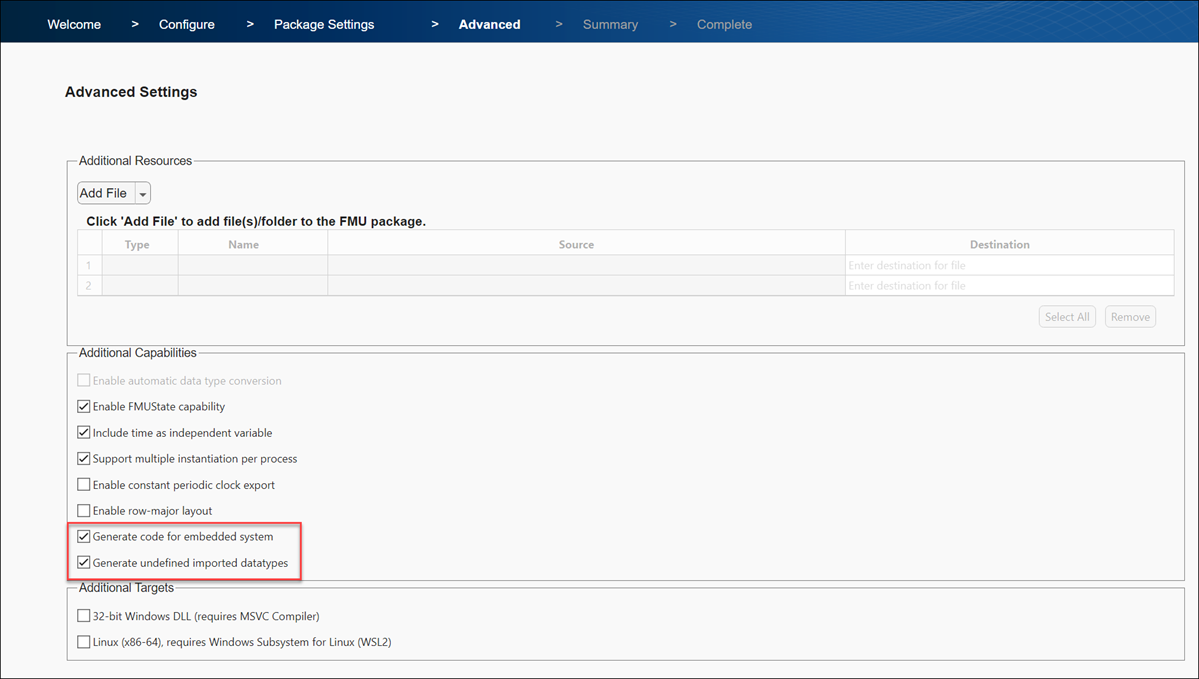Go back to the Welcome step

(73, 23)
